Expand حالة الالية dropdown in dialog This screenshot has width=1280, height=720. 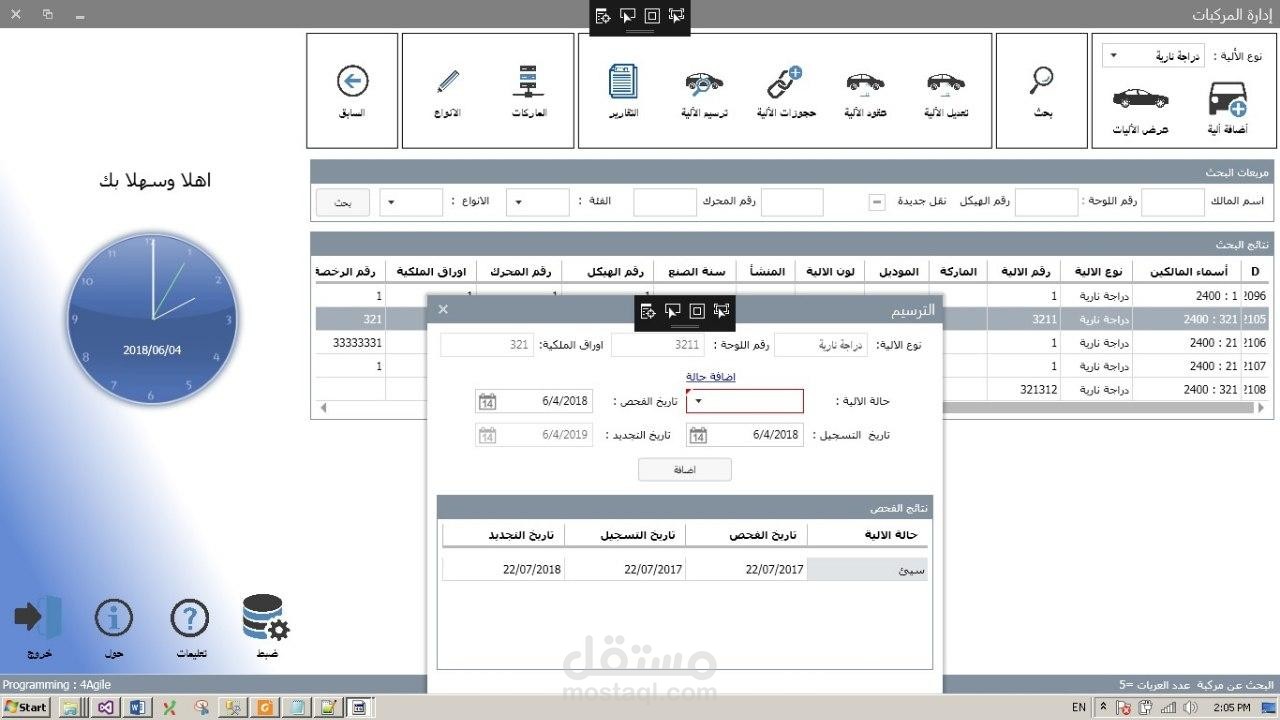click(698, 401)
